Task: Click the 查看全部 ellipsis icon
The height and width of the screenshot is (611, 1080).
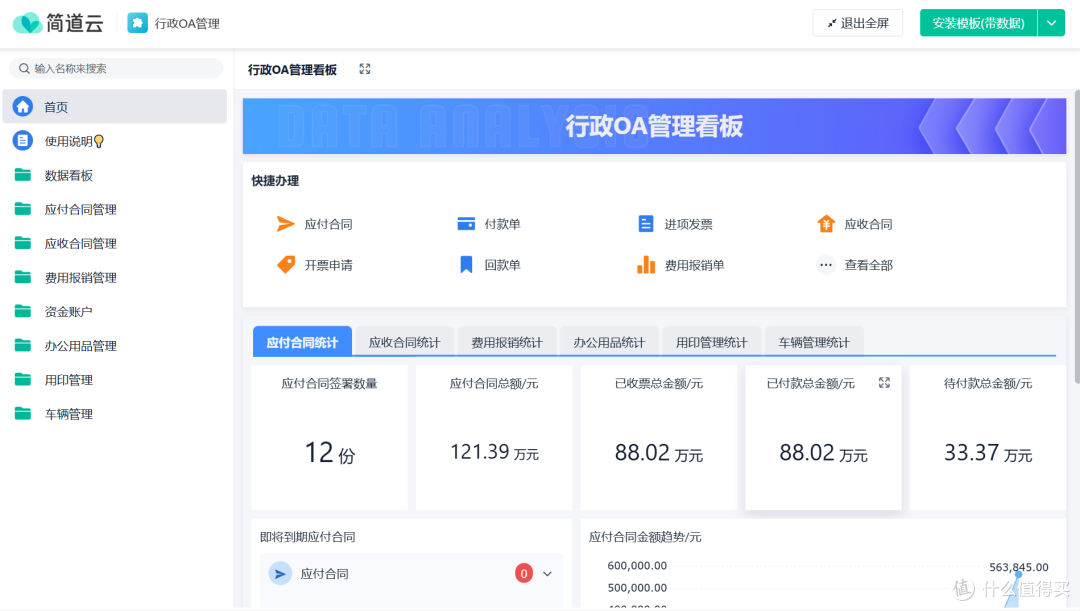Action: (825, 264)
